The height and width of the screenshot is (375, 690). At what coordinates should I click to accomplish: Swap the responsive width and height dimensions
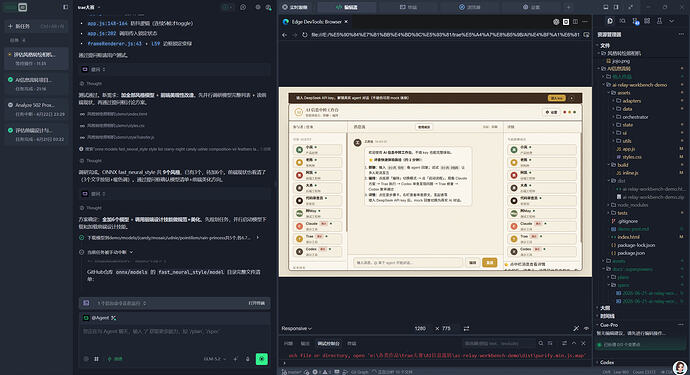(x=466, y=328)
